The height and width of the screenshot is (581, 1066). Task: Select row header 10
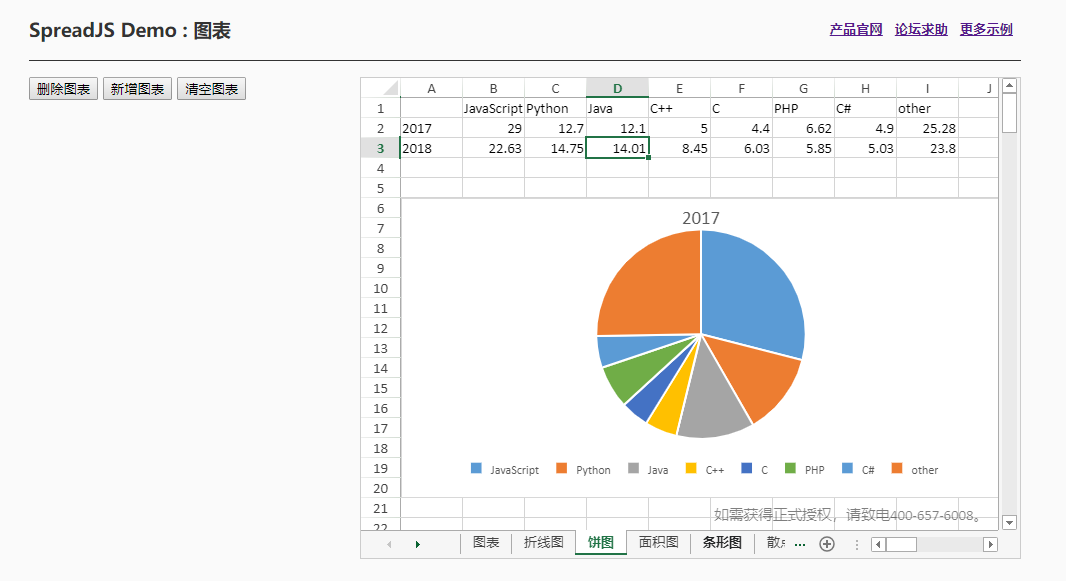tap(381, 288)
